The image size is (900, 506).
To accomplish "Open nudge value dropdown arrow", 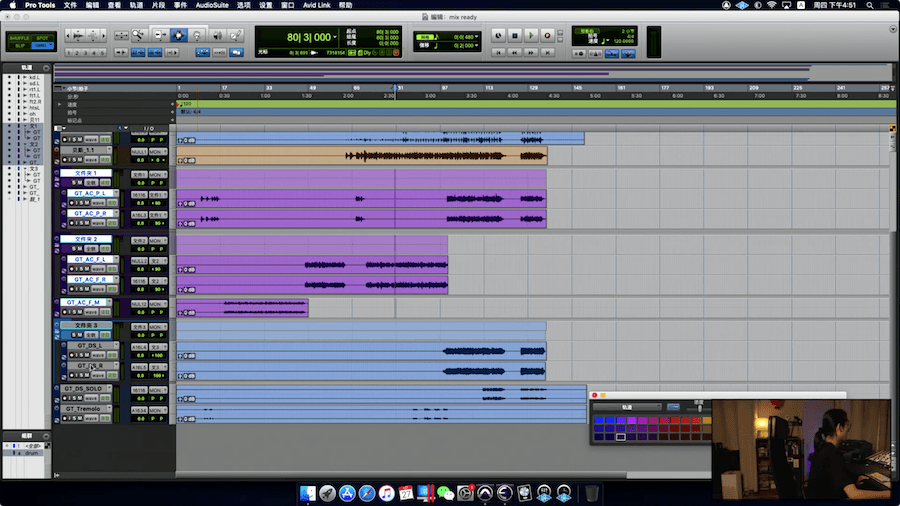I will (x=476, y=45).
